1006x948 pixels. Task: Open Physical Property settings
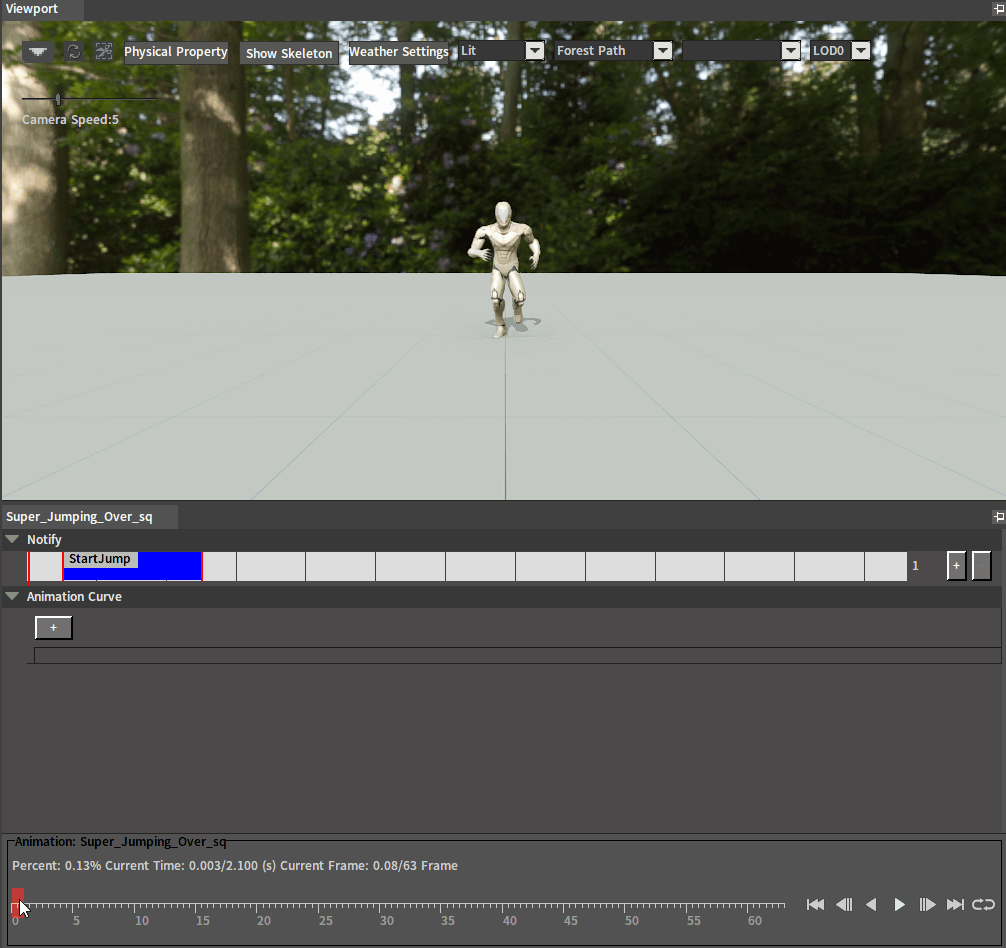point(176,52)
